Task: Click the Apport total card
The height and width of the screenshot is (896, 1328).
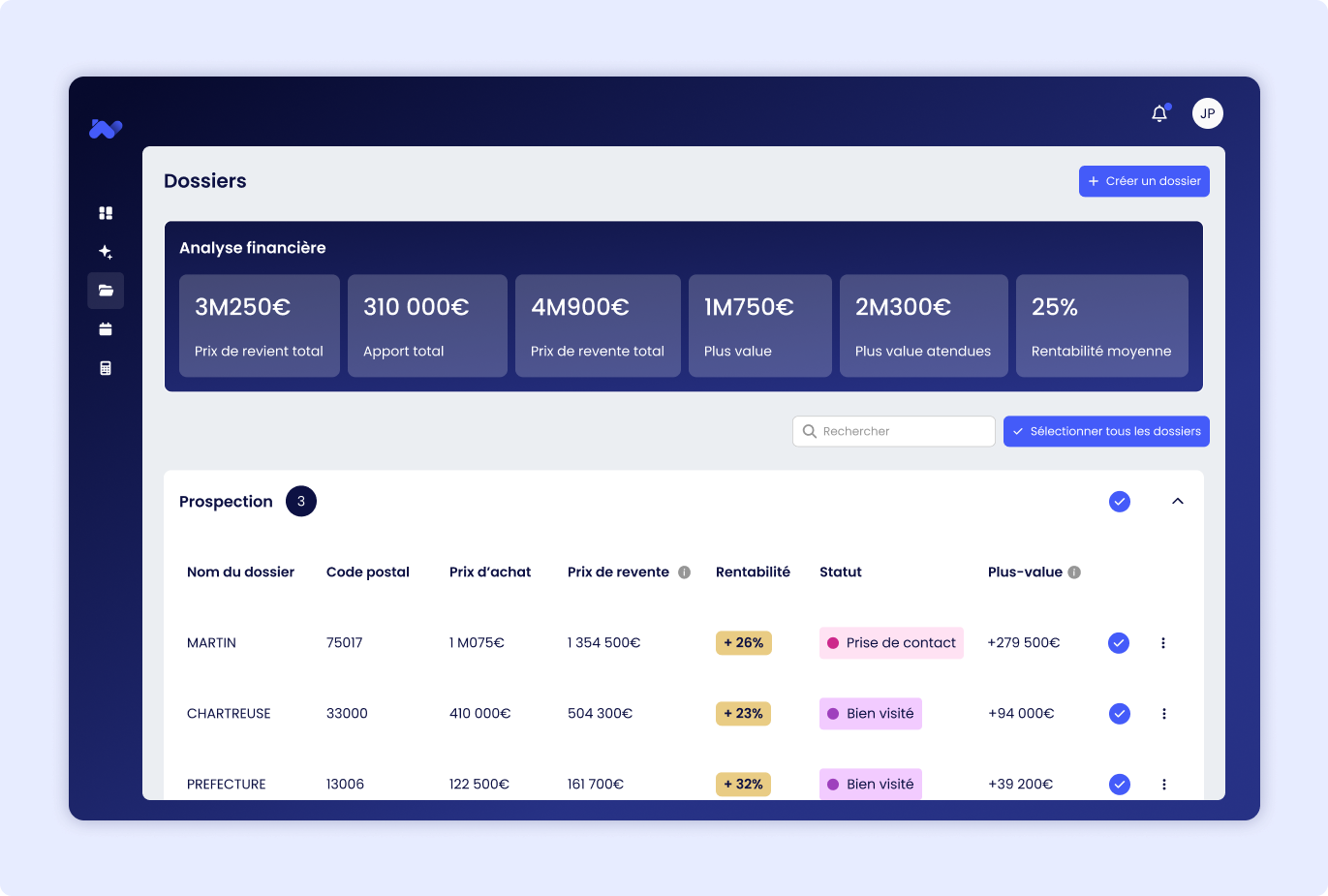Action: pos(427,325)
